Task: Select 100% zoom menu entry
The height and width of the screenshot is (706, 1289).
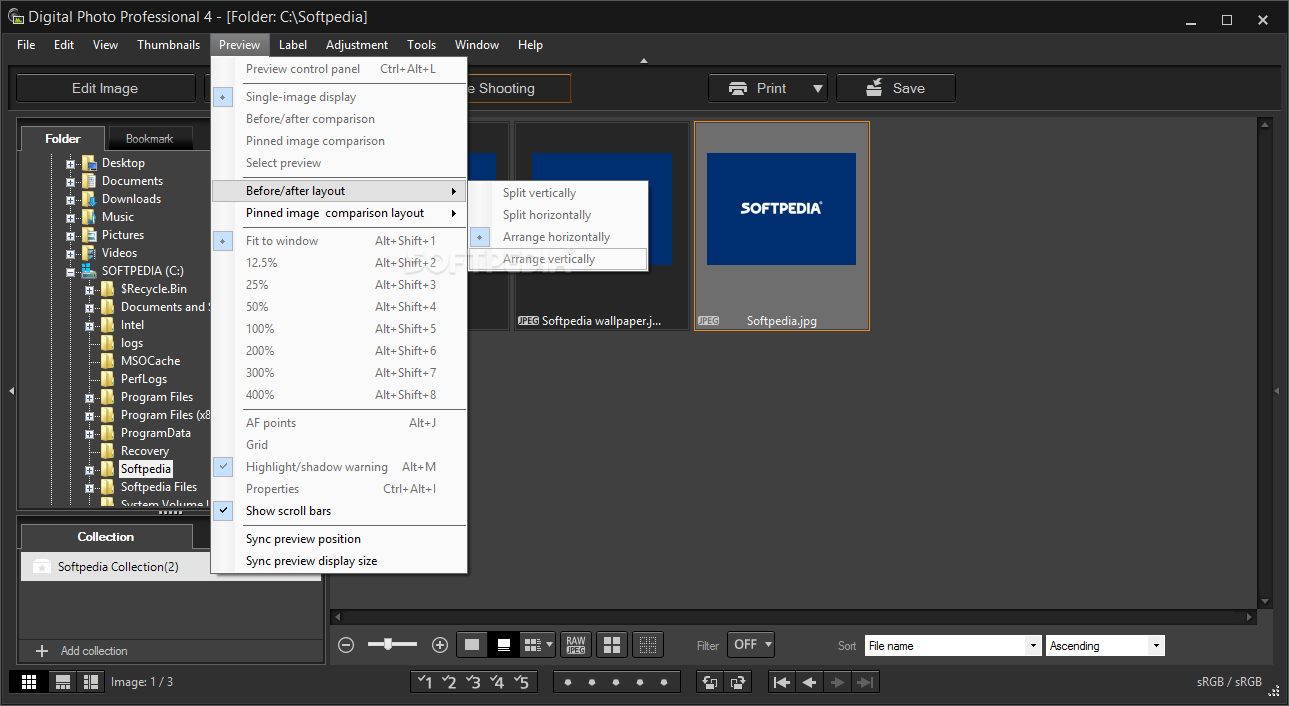Action: [339, 329]
